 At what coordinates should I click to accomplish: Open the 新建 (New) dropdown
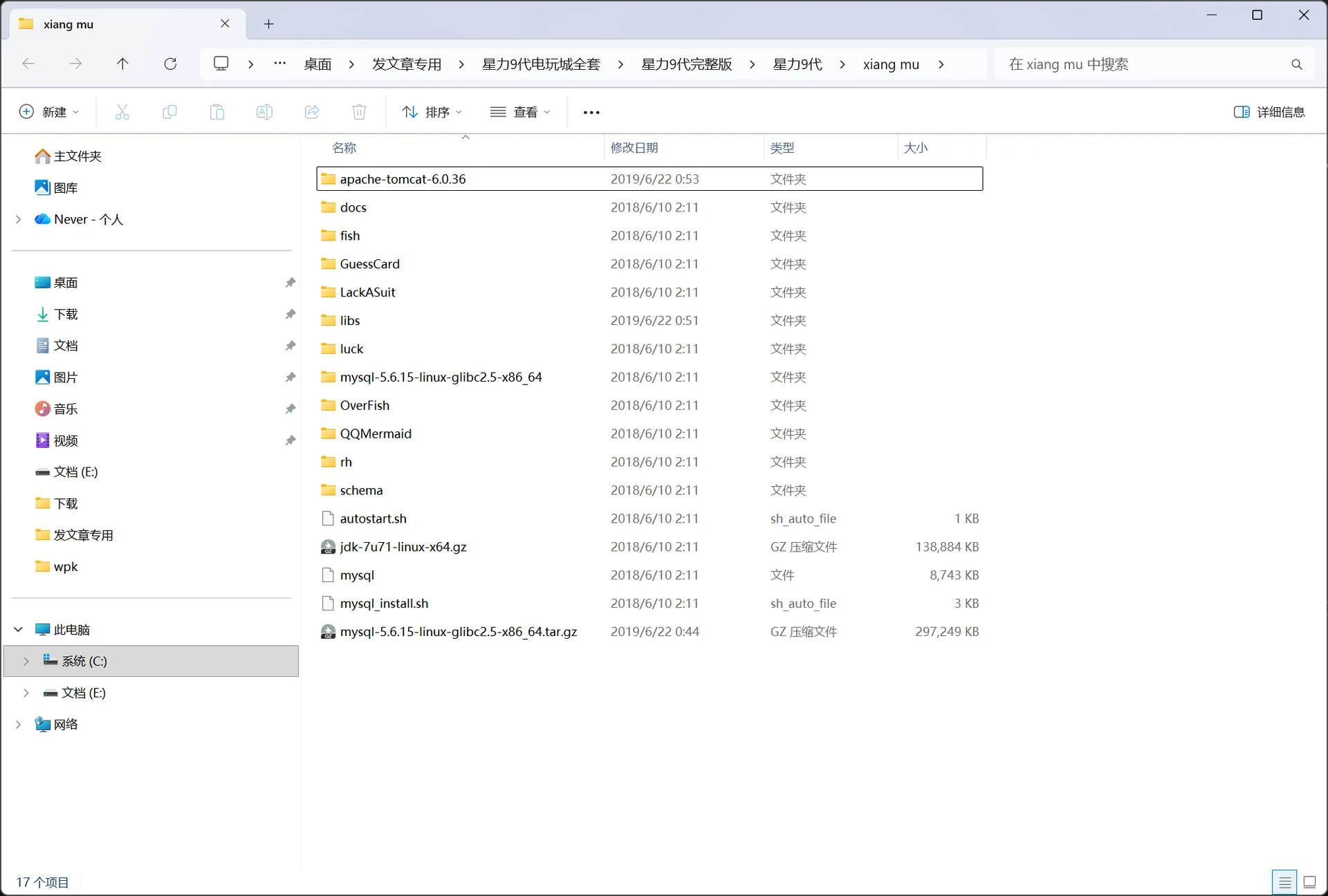click(48, 112)
